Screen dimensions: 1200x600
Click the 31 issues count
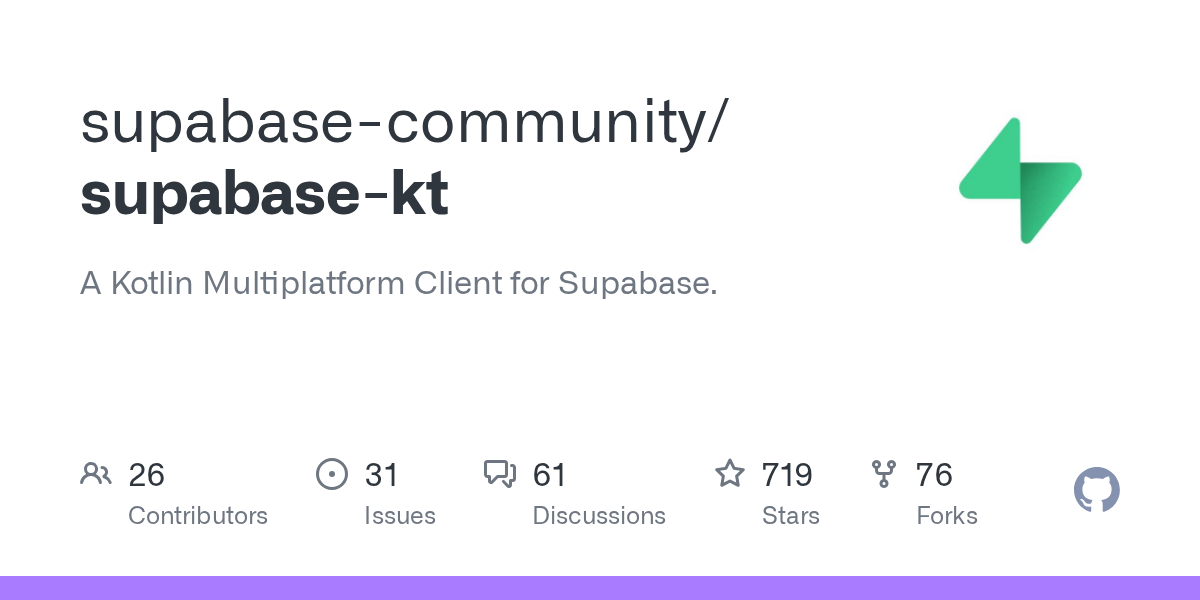(x=381, y=475)
